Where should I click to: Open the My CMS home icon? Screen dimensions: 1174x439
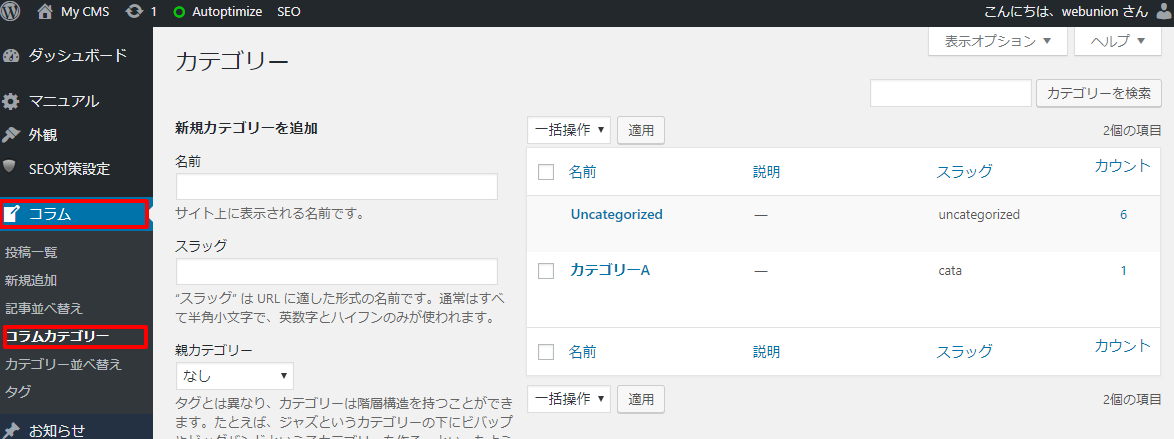coord(45,12)
